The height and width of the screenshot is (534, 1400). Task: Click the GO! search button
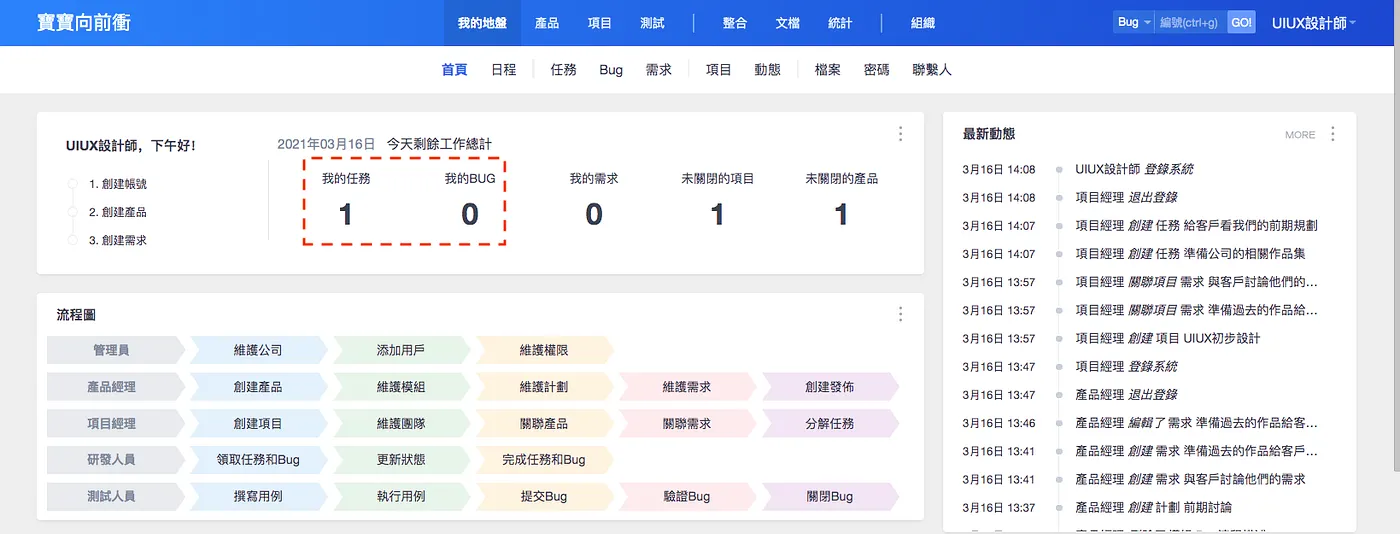(x=1241, y=22)
